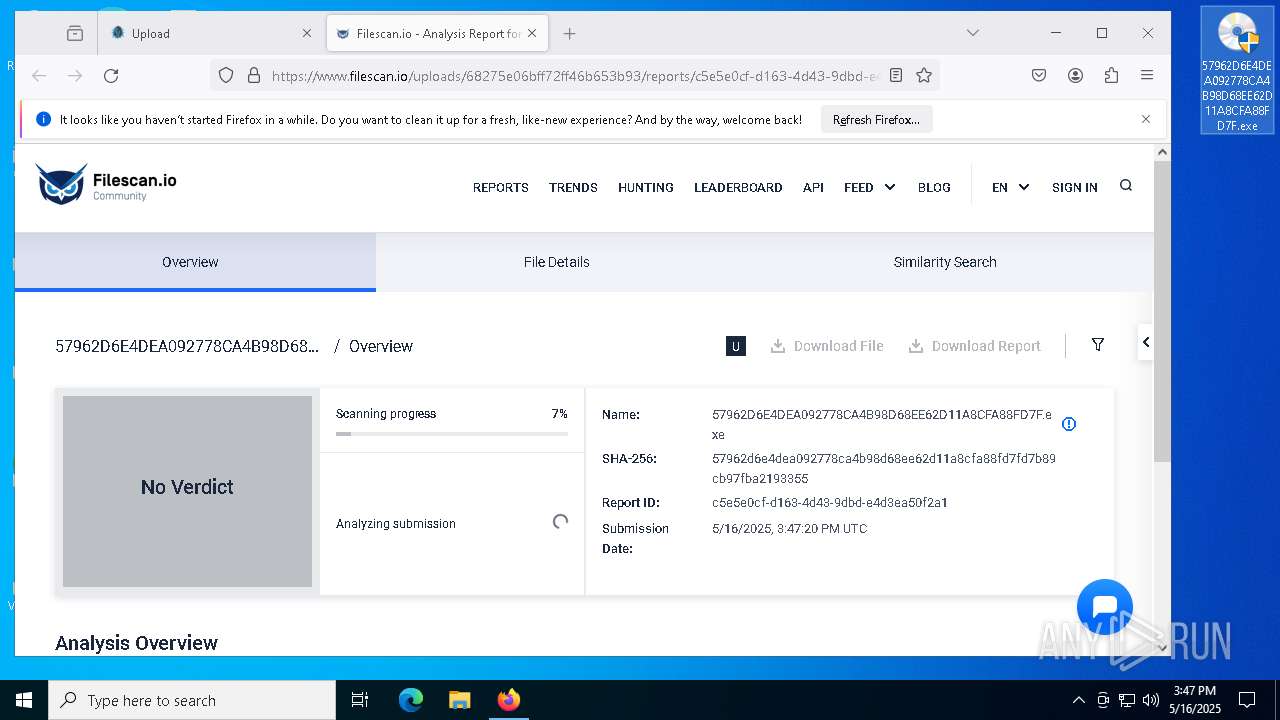
Task: Reload the current page
Action: point(111,75)
